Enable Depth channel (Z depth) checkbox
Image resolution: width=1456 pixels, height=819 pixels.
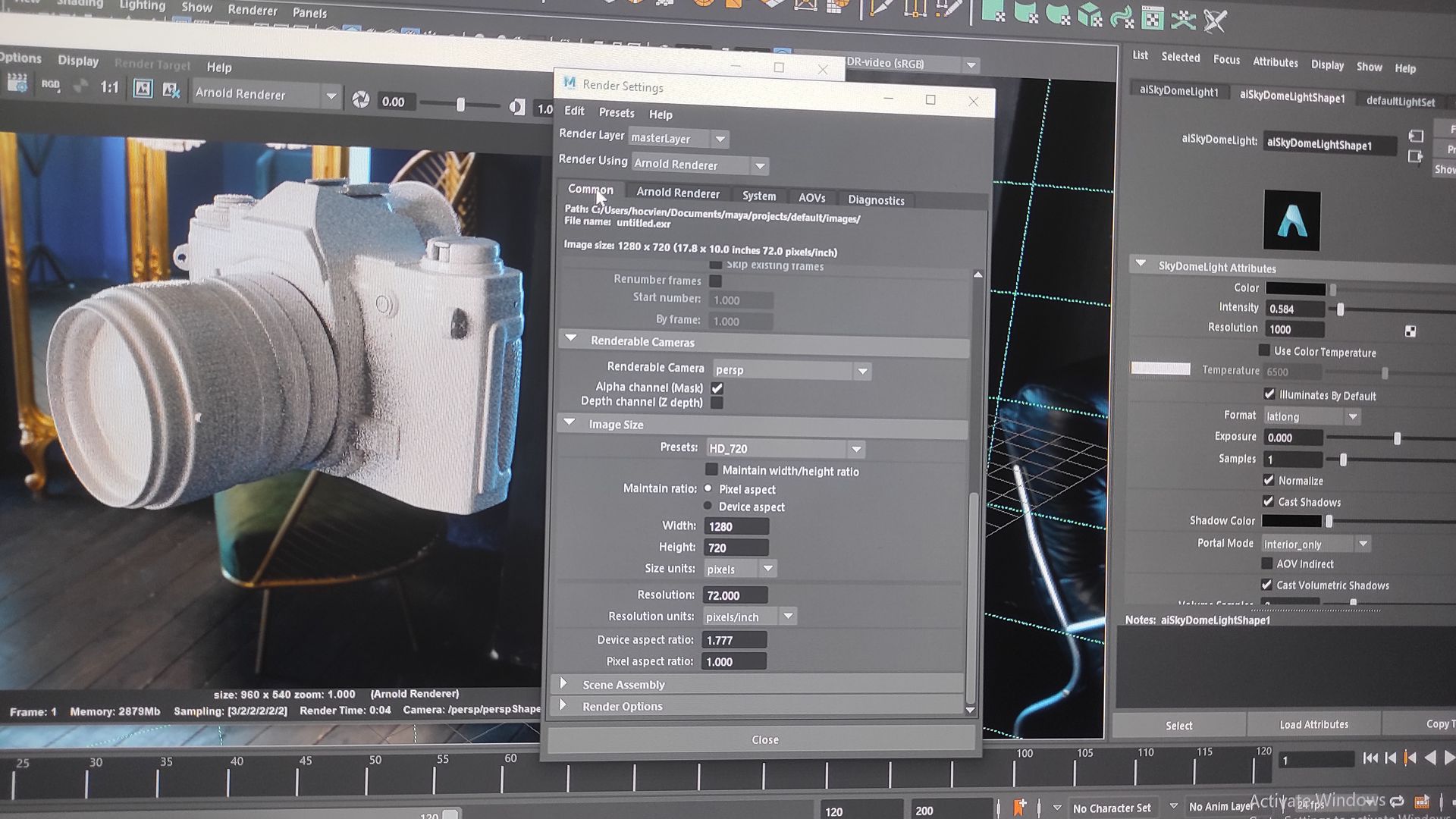(x=717, y=403)
